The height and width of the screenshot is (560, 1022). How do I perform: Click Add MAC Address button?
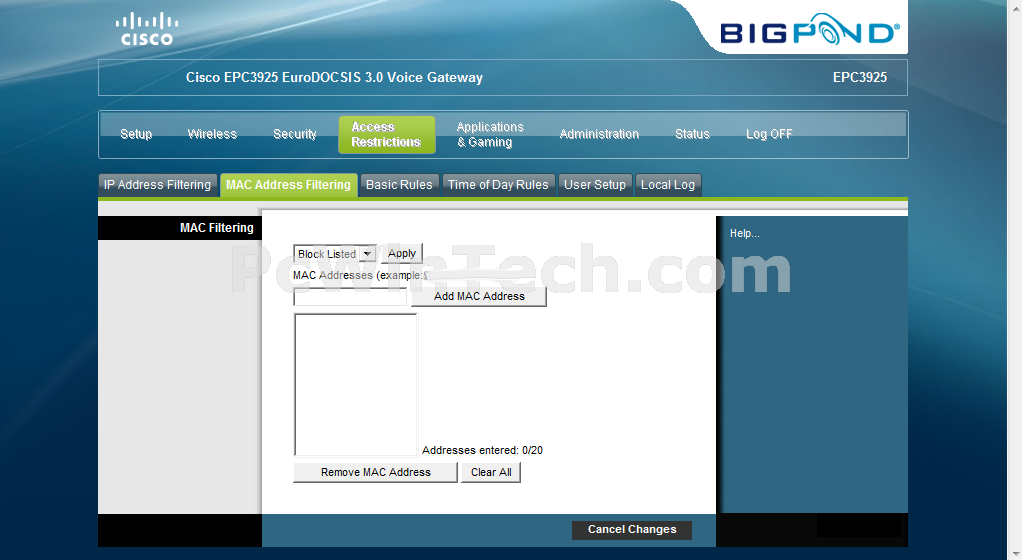[479, 296]
